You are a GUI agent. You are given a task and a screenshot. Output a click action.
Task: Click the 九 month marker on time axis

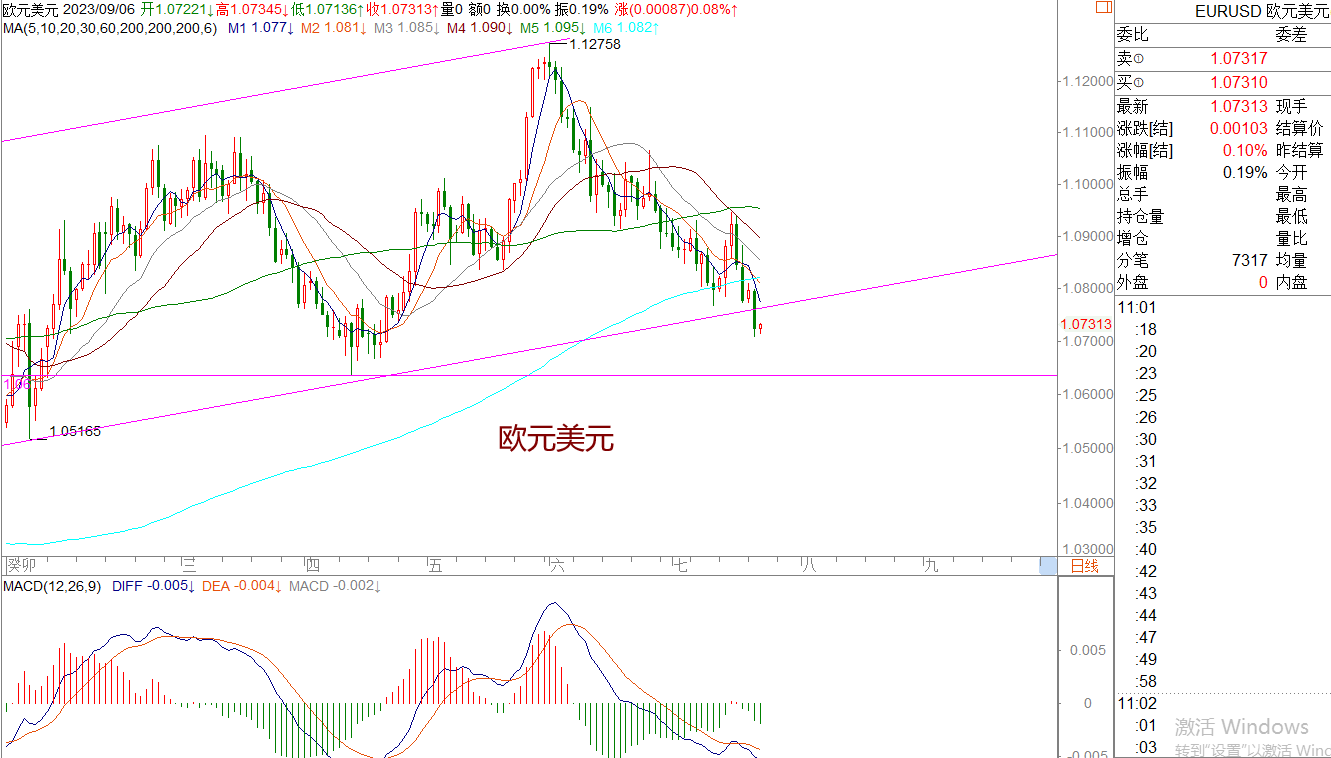(x=931, y=566)
